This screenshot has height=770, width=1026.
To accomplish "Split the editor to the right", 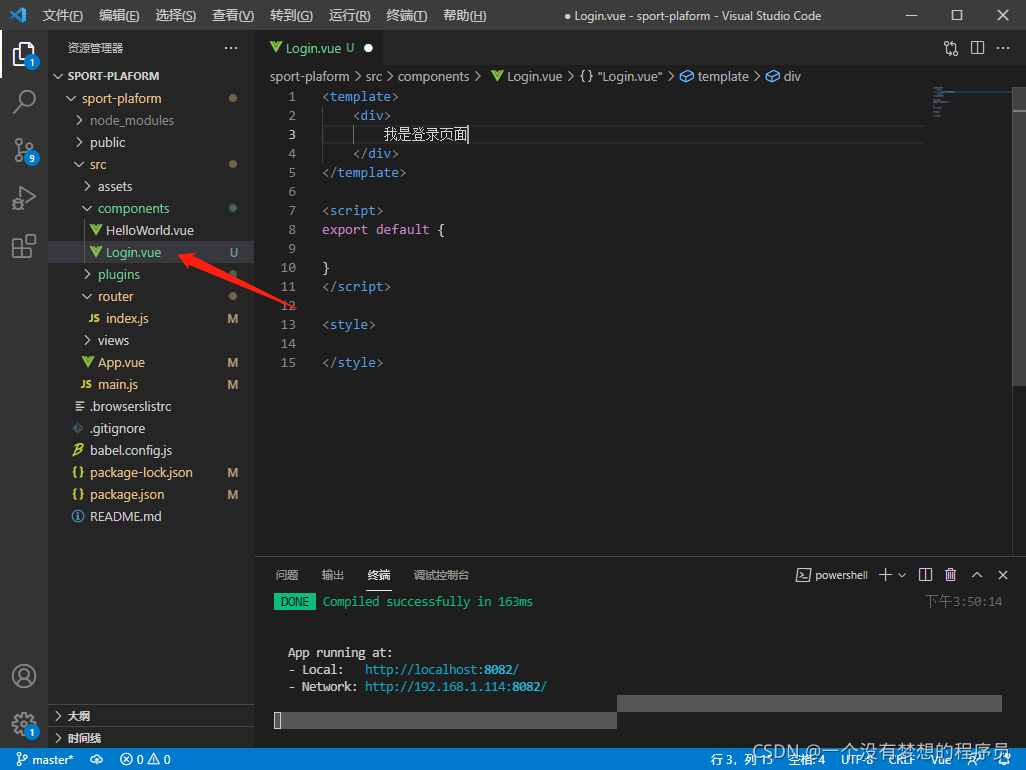I will (x=978, y=48).
